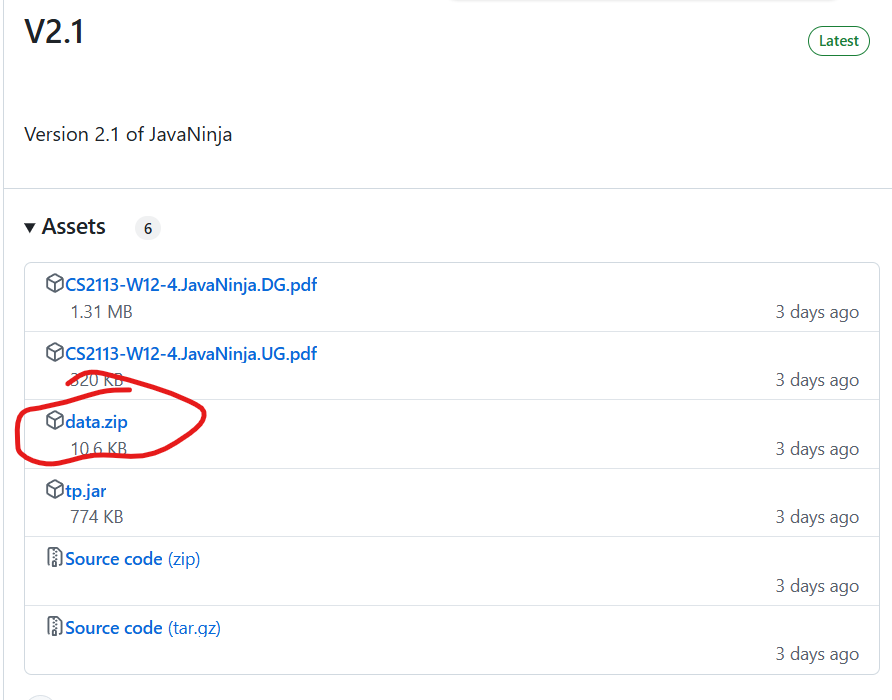Click the 10.6 KB file size
The image size is (892, 700).
[98, 448]
